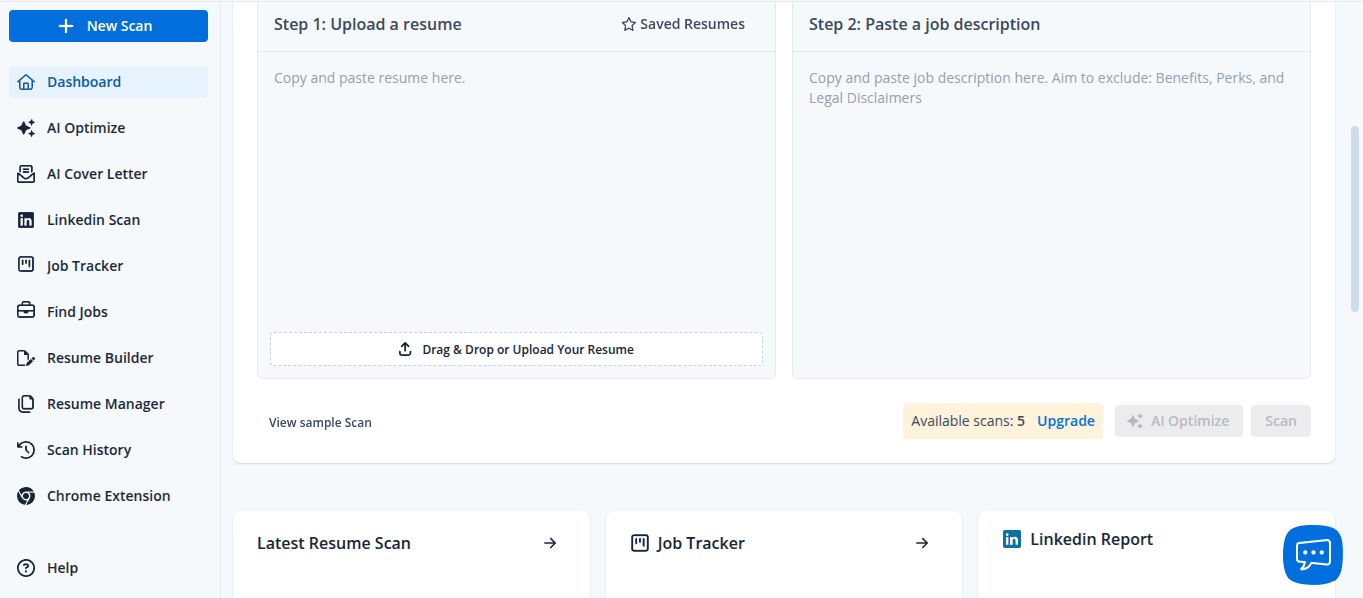Open Resume Builder
The height and width of the screenshot is (598, 1363).
pos(108,358)
